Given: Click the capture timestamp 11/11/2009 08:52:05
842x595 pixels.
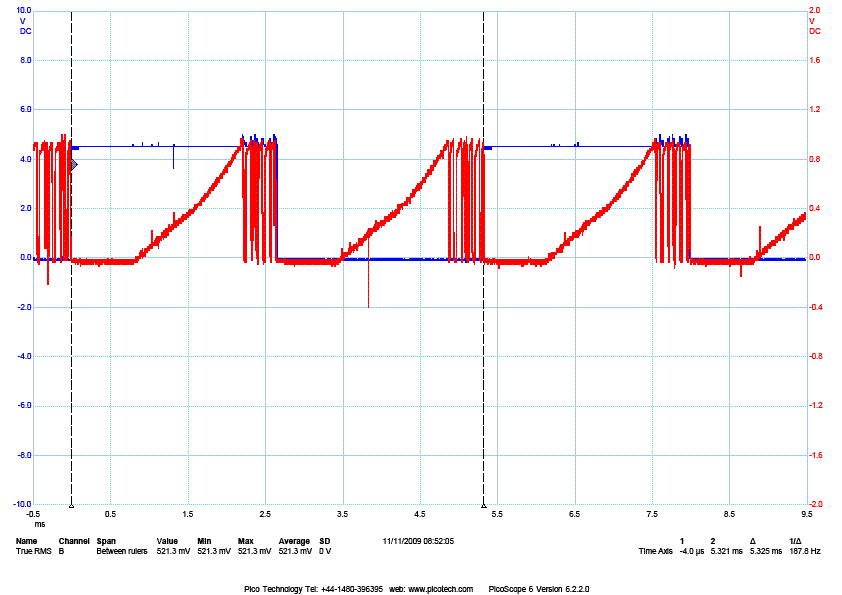Looking at the screenshot, I should coord(418,541).
